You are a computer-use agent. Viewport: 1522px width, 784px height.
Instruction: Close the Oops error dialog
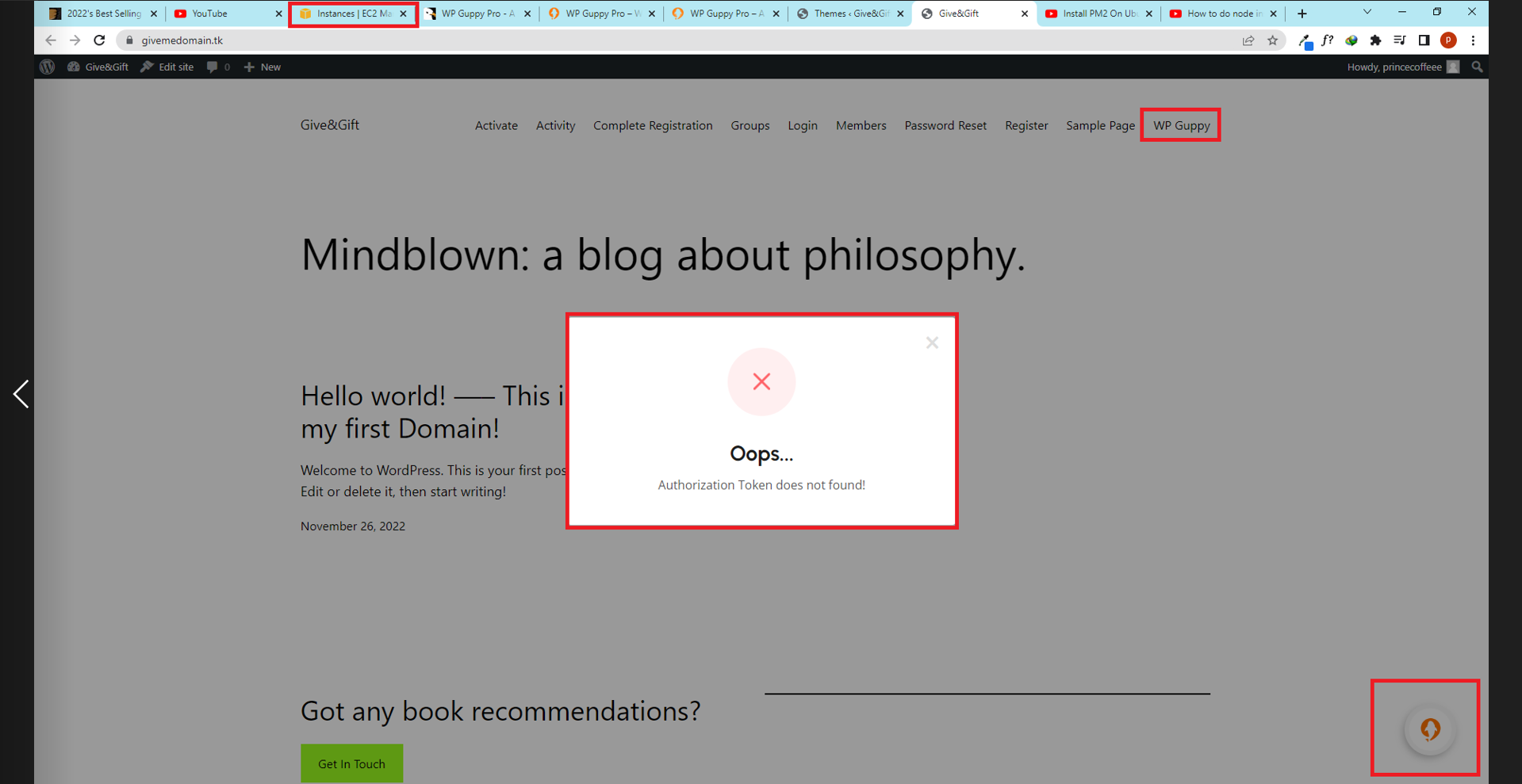pyautogui.click(x=932, y=342)
